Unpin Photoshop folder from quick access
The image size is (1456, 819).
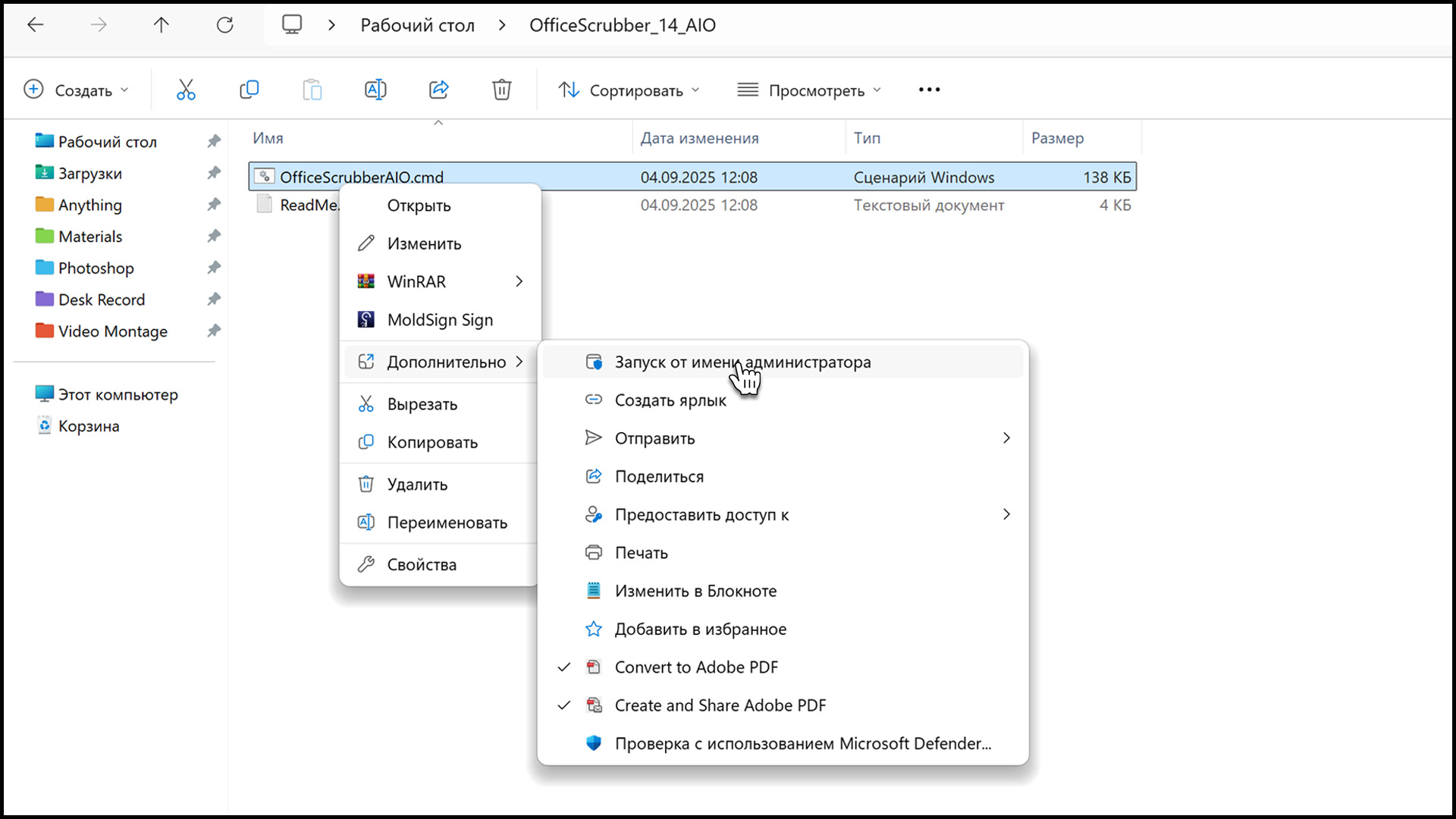214,268
